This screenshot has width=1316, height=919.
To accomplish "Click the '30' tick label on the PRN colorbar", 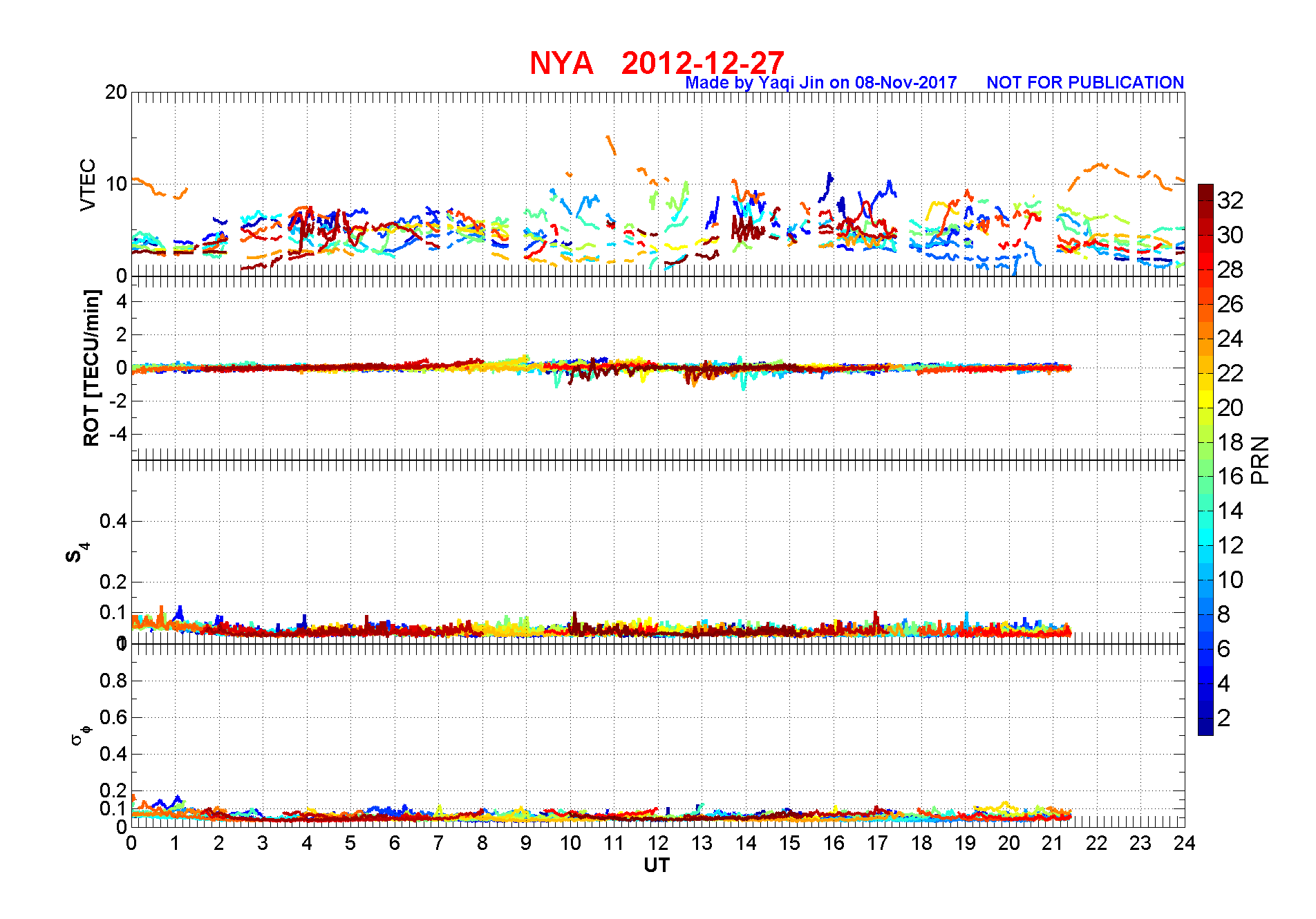I will pyautogui.click(x=1230, y=235).
